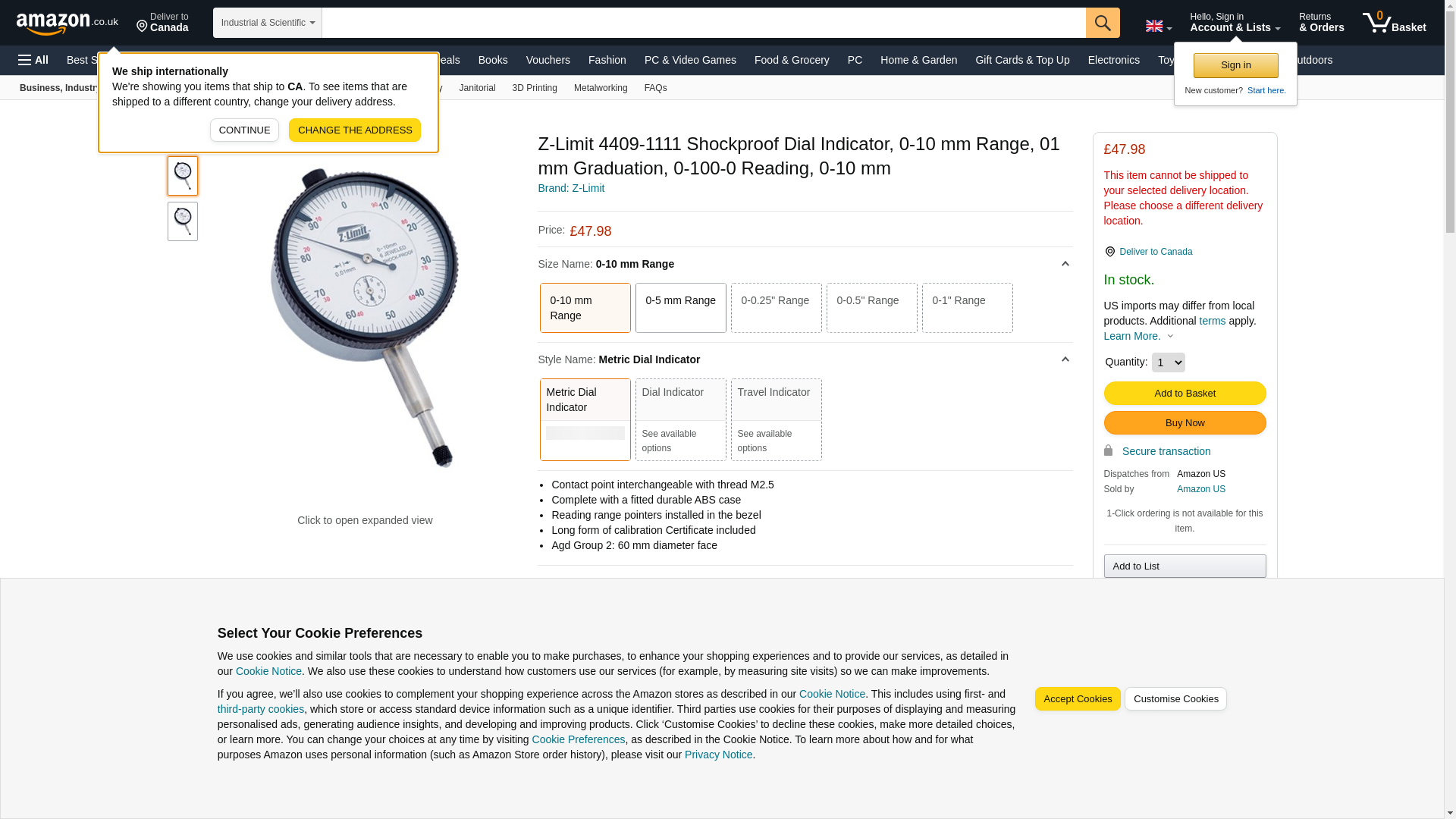Click Accept Cookies button
The image size is (1456, 819).
click(1077, 698)
